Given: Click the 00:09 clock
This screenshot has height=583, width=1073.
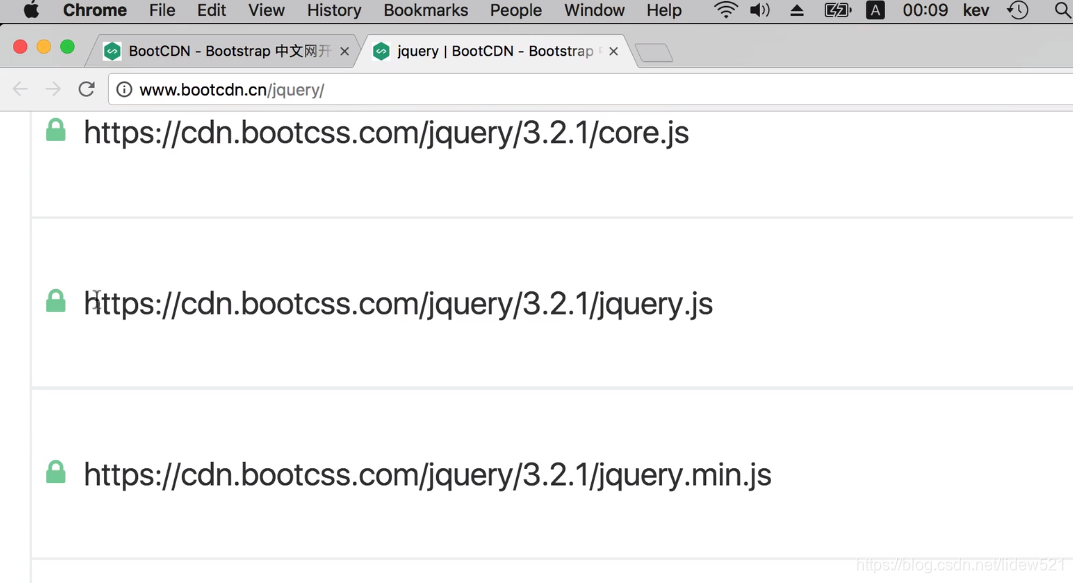Looking at the screenshot, I should pos(925,10).
